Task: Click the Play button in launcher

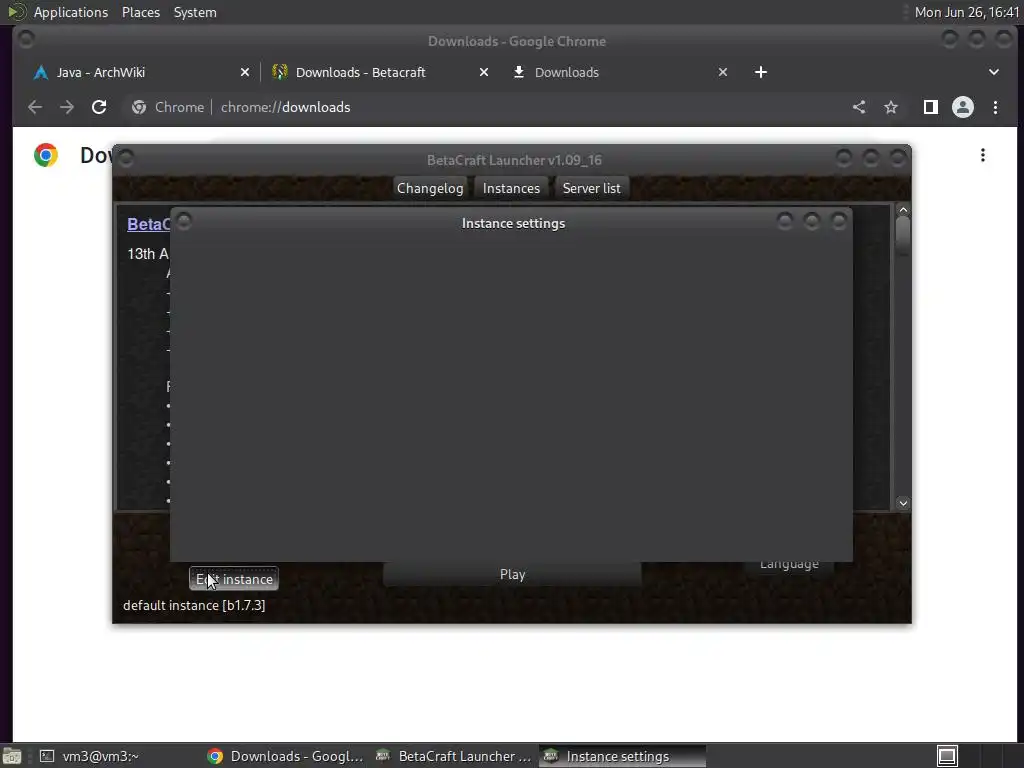Action: pos(513,574)
